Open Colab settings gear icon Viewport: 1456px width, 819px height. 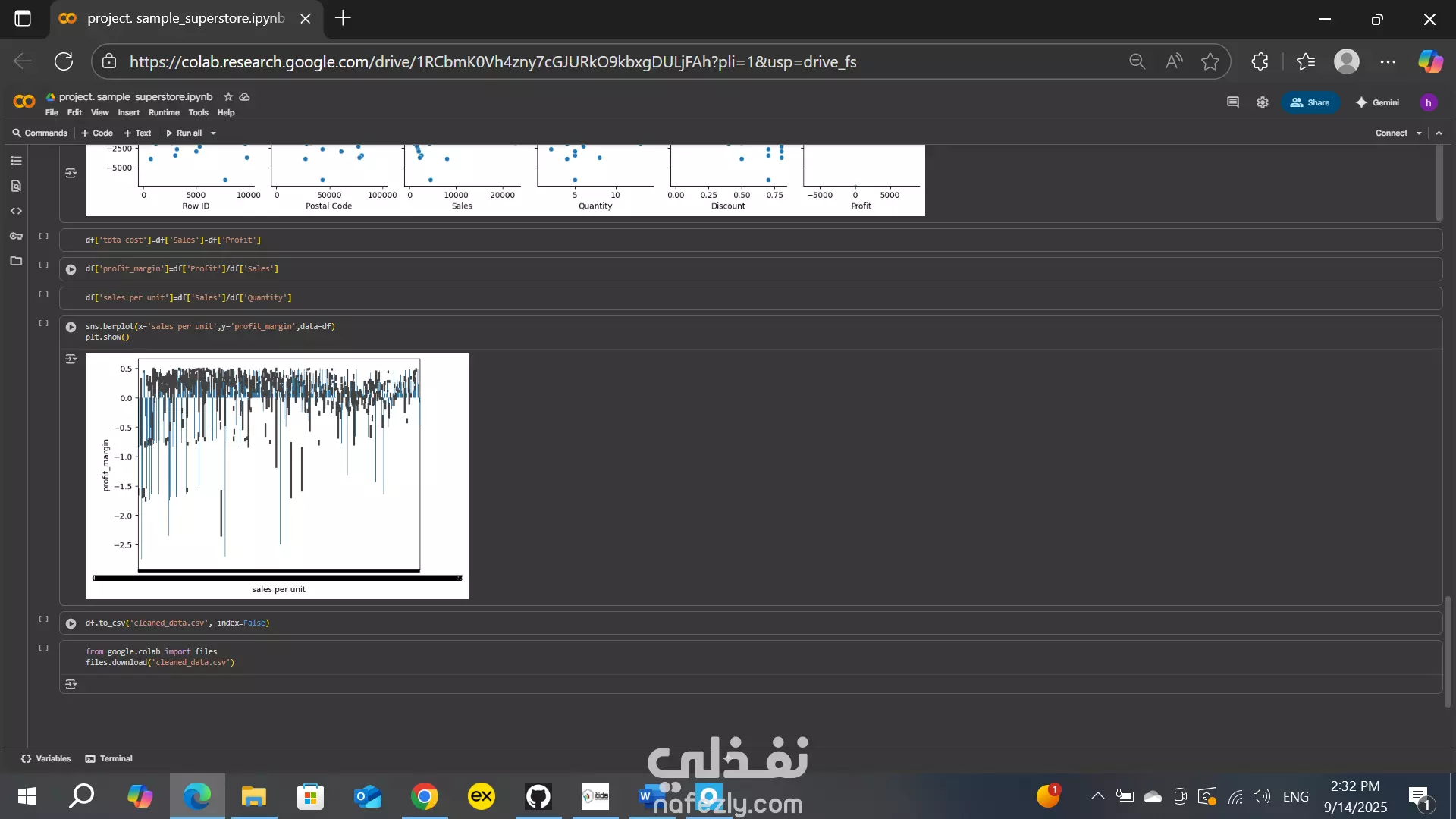tap(1263, 102)
